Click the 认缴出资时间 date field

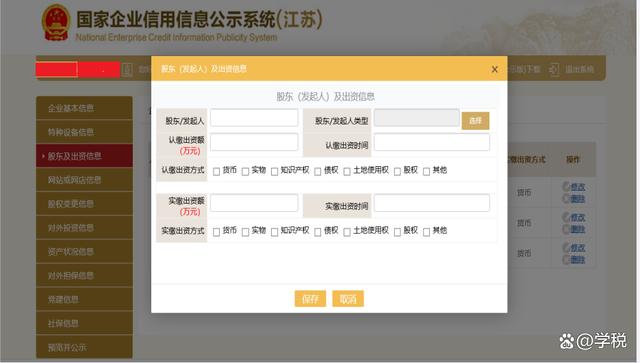coord(431,142)
